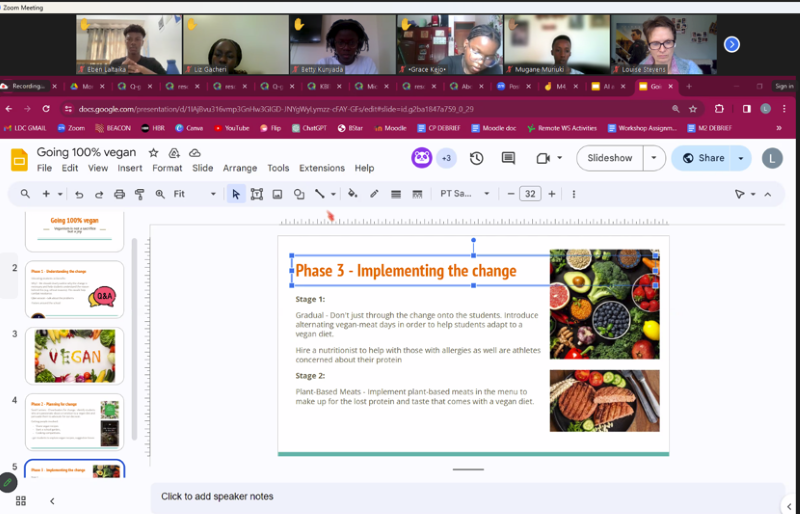Open the Fit zoom level dropdown
The image size is (800, 514).
tap(212, 194)
